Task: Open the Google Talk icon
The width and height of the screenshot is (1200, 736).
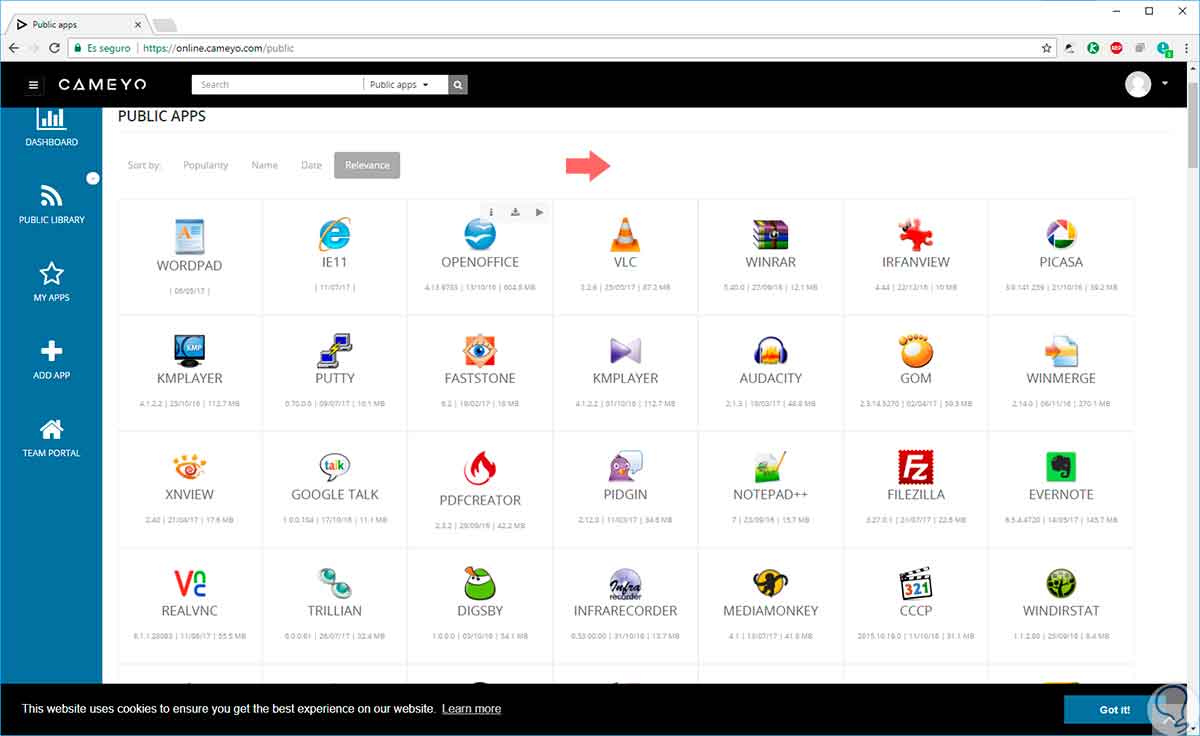Action: 334,467
